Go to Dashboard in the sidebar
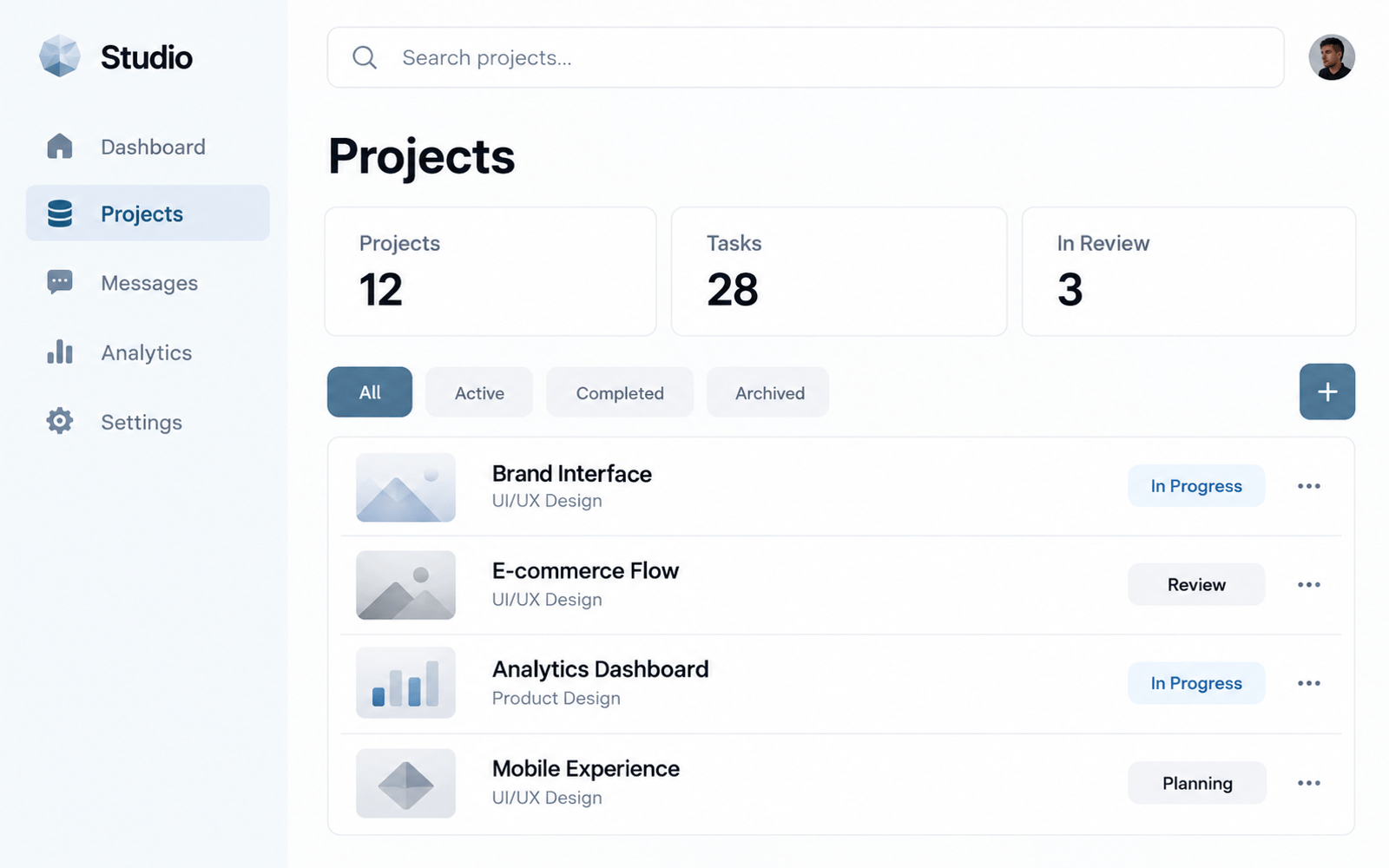Image resolution: width=1389 pixels, height=868 pixels. click(148, 147)
